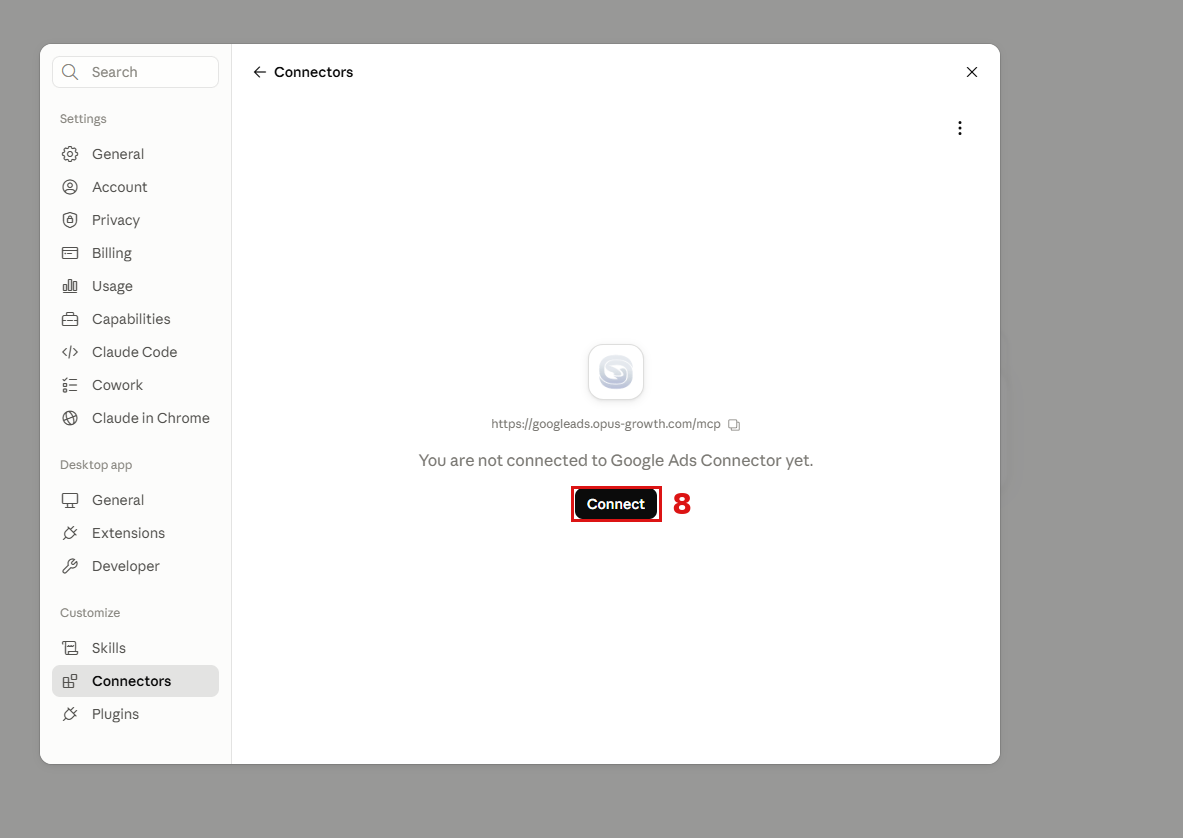Open the Privacy shield item
Viewport: 1183px width, 838px height.
pyautogui.click(x=136, y=220)
